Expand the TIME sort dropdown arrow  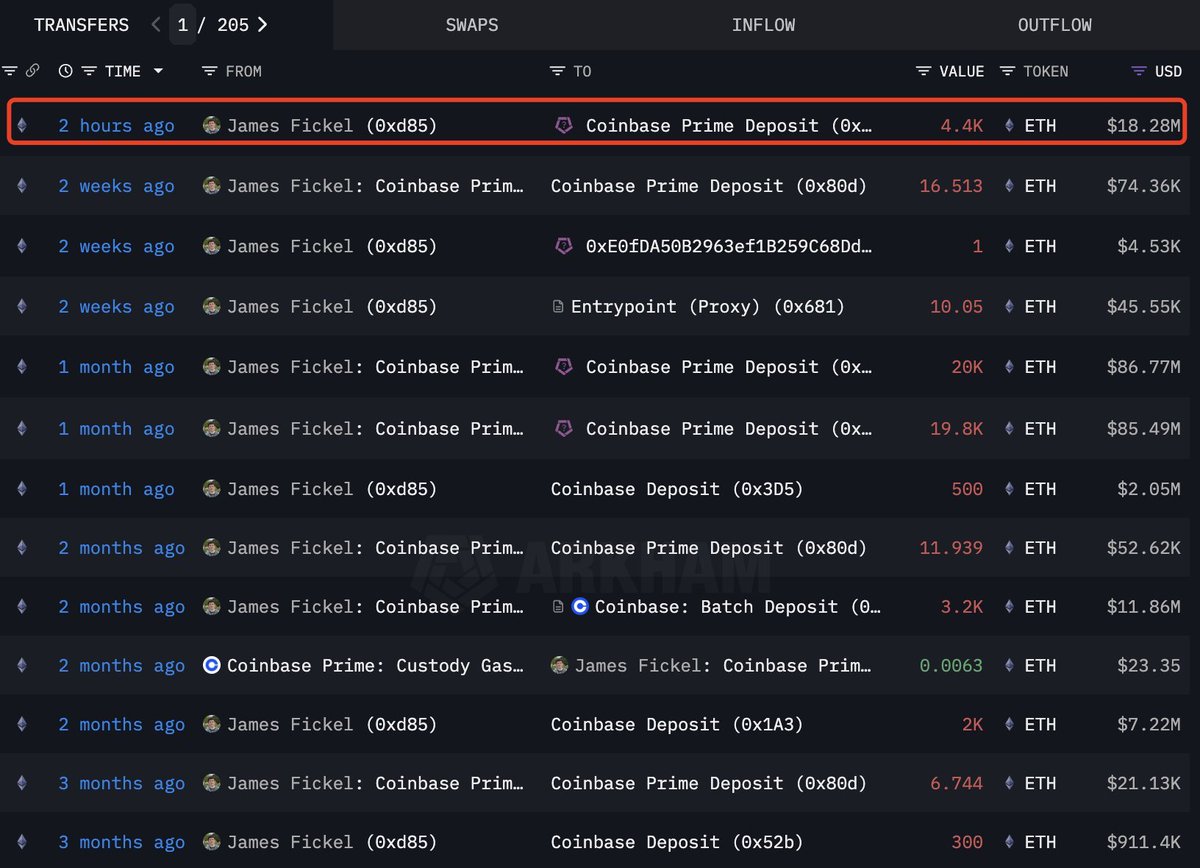(158, 71)
